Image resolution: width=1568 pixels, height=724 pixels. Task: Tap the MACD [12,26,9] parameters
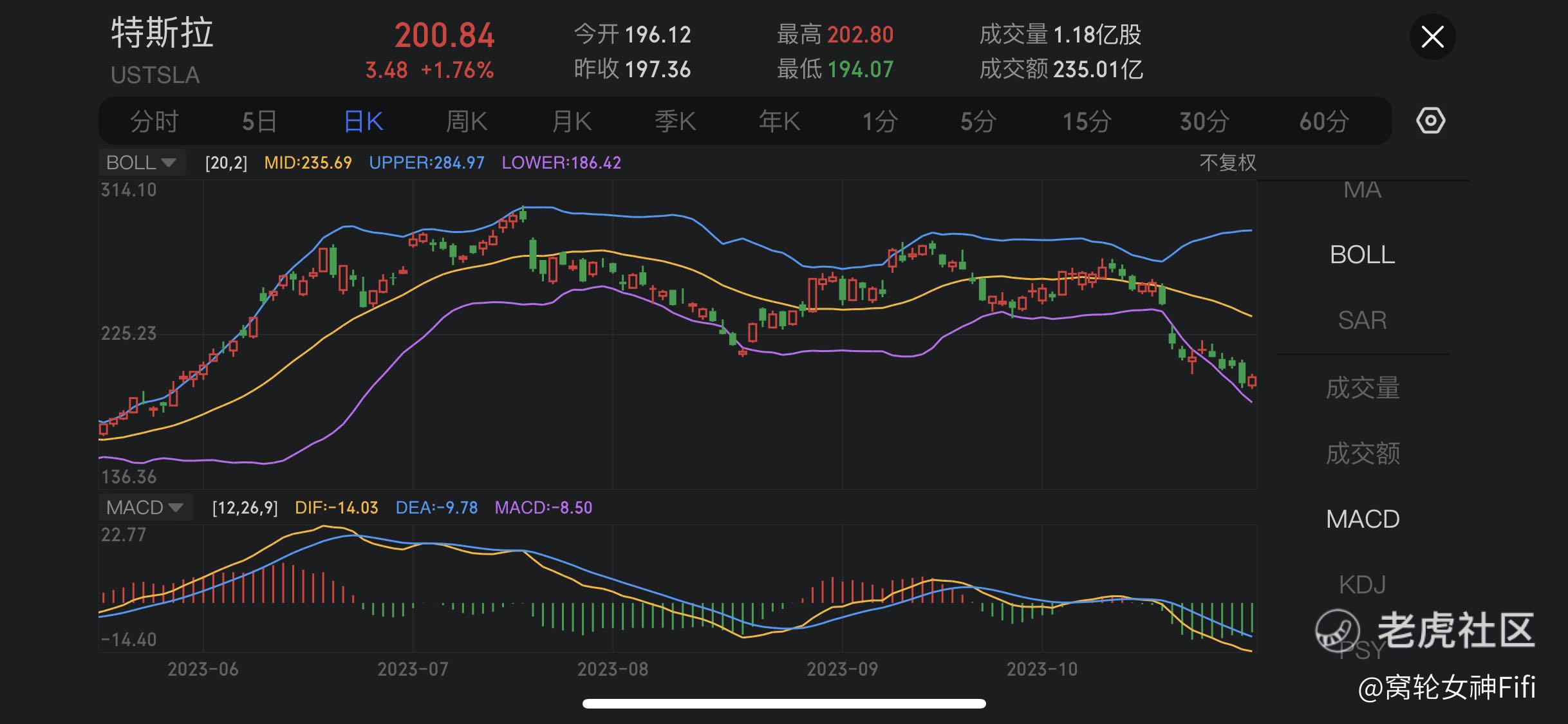coord(245,508)
